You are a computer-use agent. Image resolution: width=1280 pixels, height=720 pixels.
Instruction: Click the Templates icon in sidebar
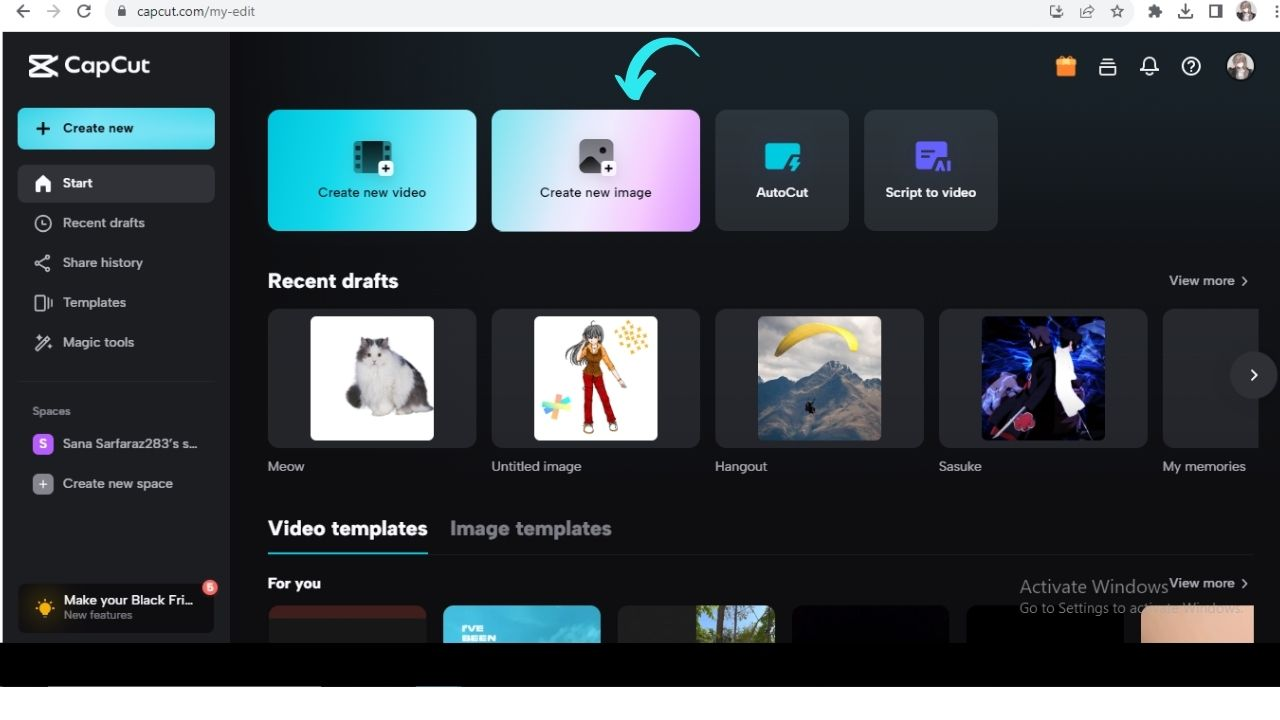[x=43, y=303]
